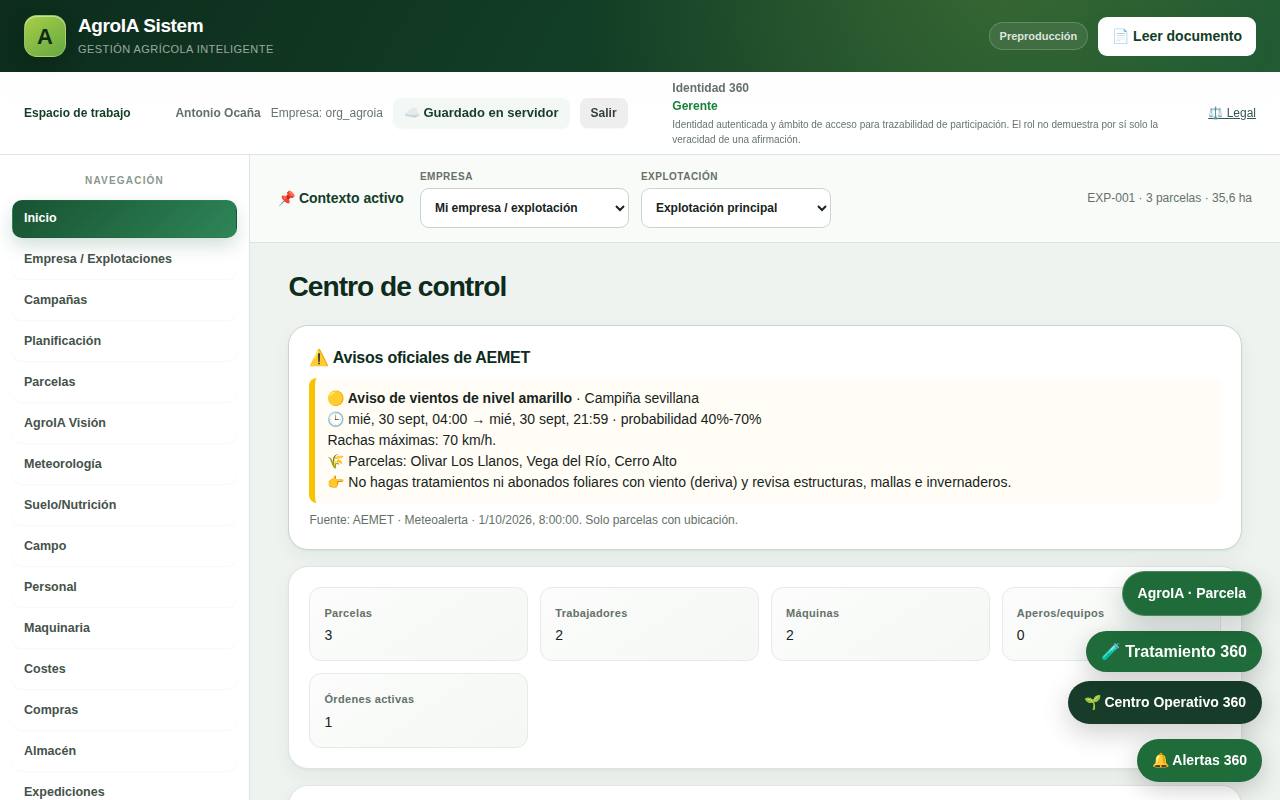1280x800 pixels.
Task: Click the warning icon beside Avisos oficiales
Action: (x=319, y=357)
